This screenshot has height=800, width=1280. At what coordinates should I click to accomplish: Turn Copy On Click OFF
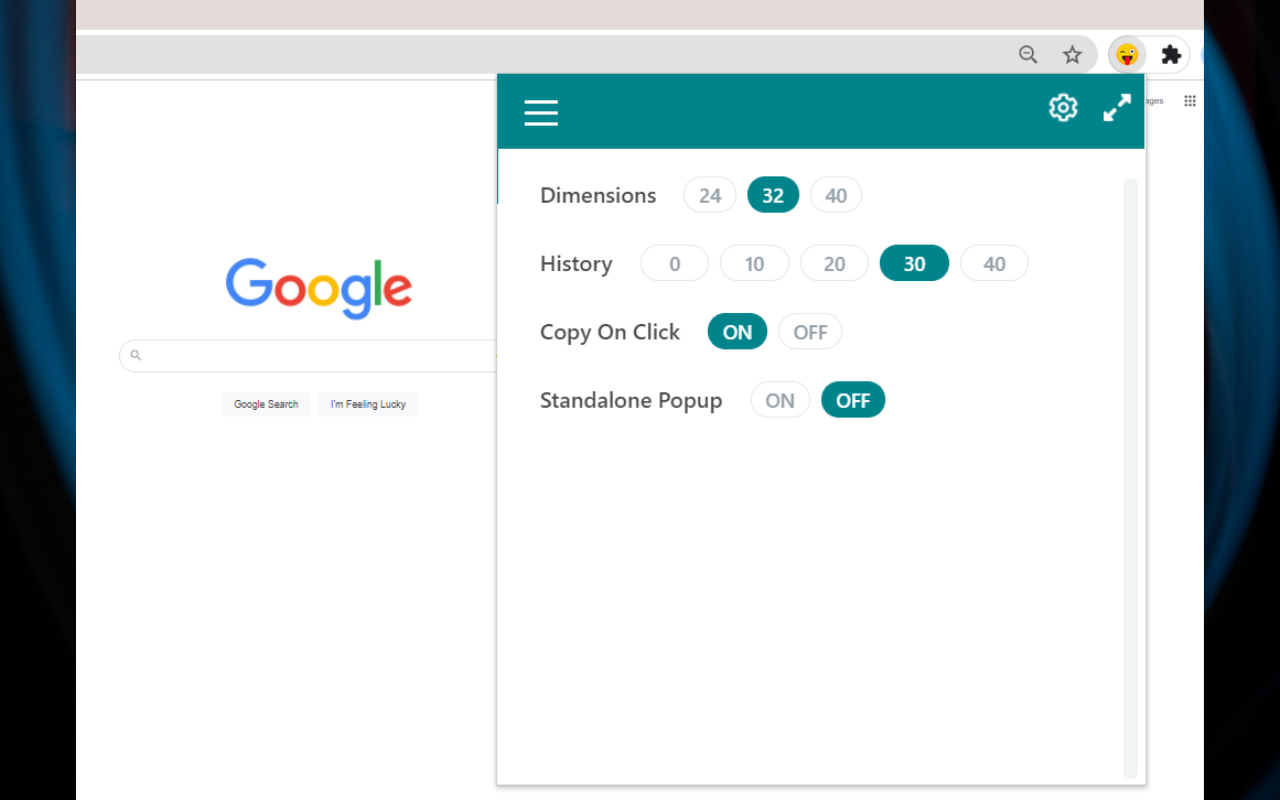coord(810,332)
